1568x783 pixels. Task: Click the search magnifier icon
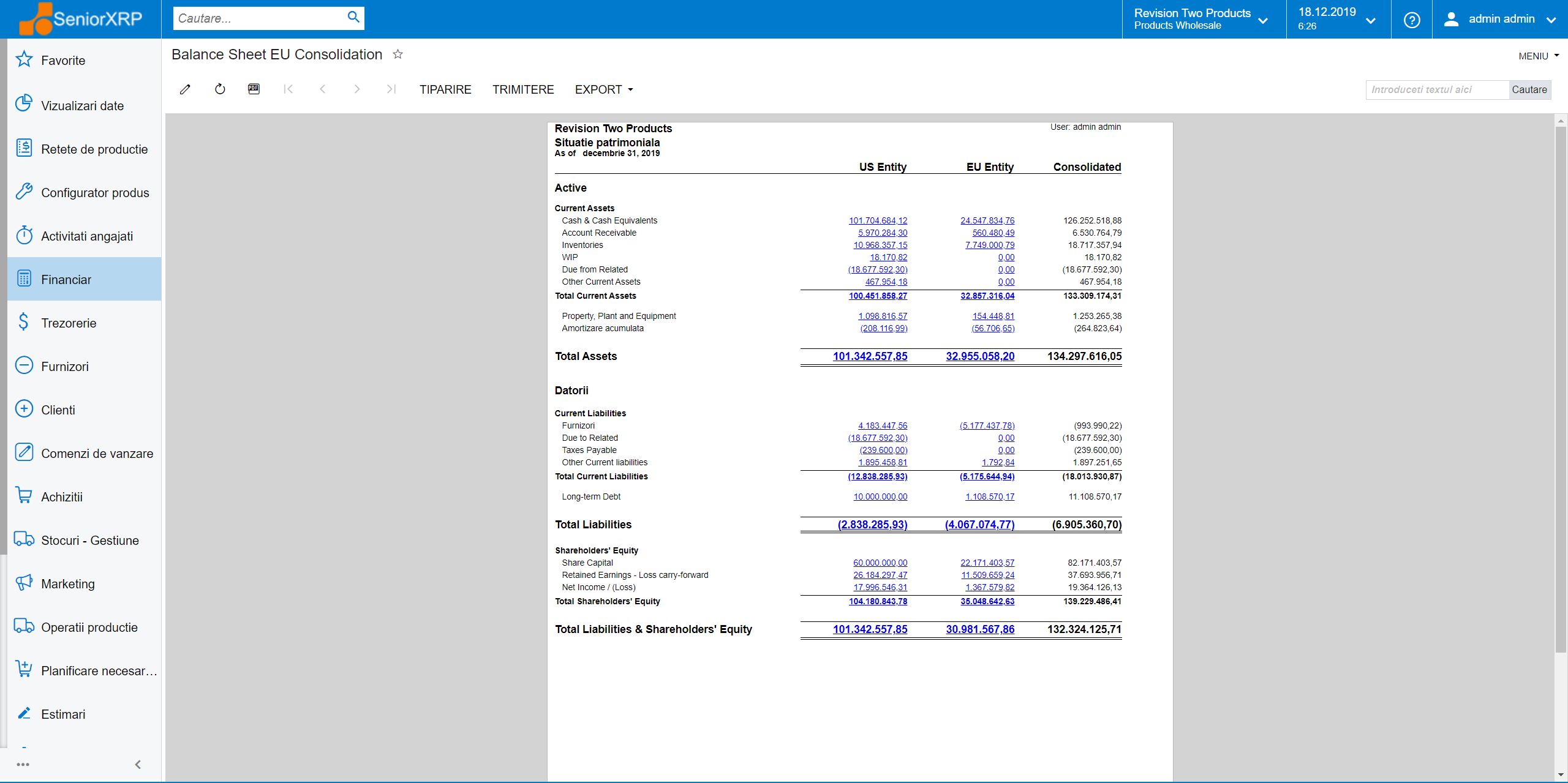pos(353,17)
